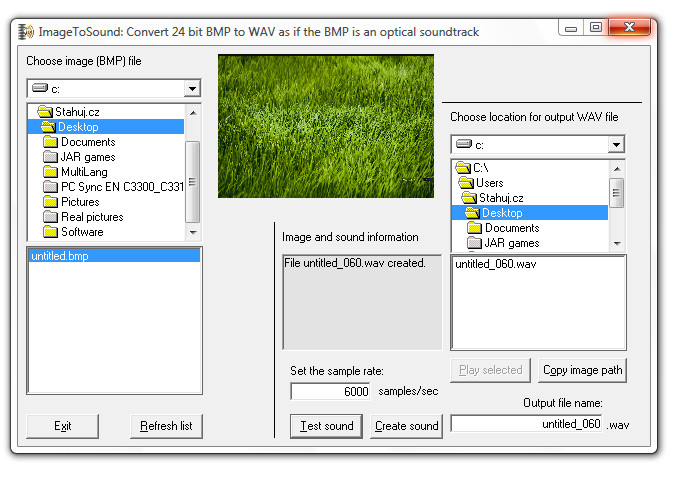Click the down arrow of image folder list scrollbar
Screen dimensions: 674x479
tap(193, 233)
